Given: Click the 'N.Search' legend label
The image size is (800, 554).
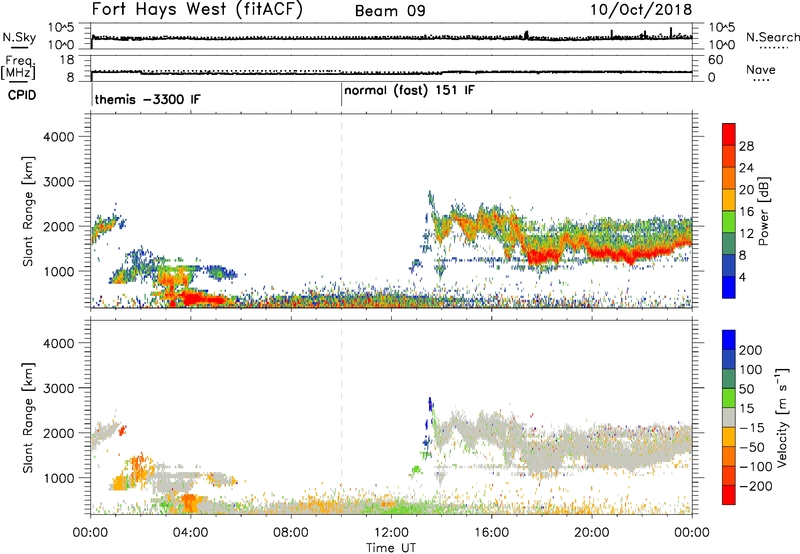Looking at the screenshot, I should point(772,37).
